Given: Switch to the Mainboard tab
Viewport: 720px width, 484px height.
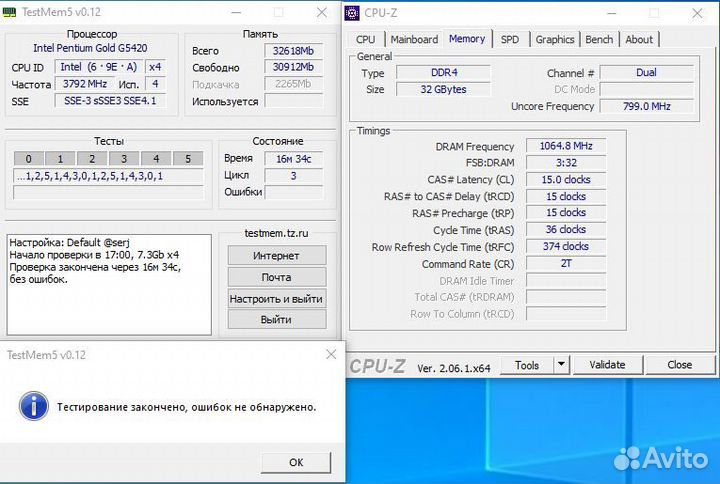Looking at the screenshot, I should pos(414,39).
